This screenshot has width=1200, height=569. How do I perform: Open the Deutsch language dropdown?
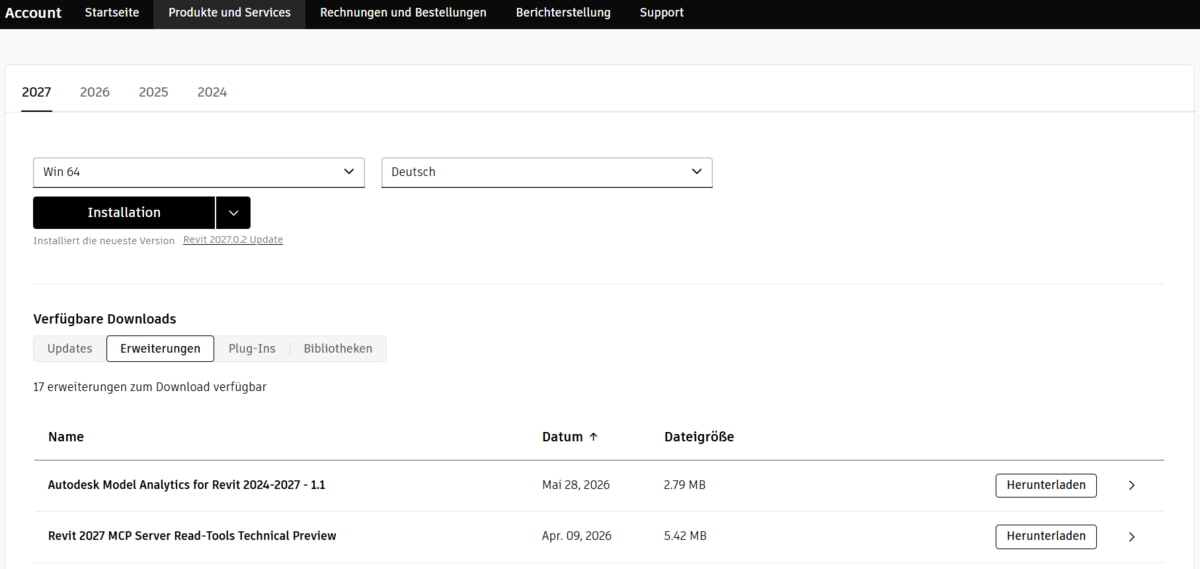click(x=547, y=172)
